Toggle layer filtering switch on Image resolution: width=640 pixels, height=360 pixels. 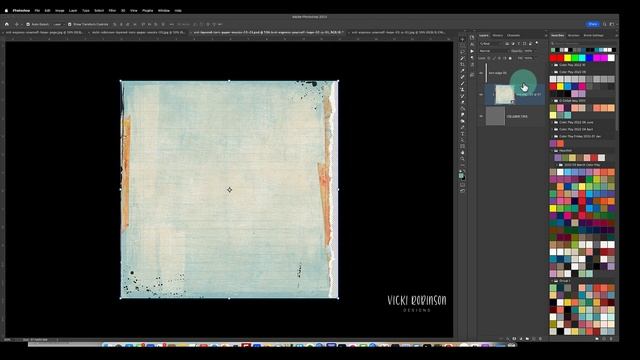pyautogui.click(x=537, y=42)
